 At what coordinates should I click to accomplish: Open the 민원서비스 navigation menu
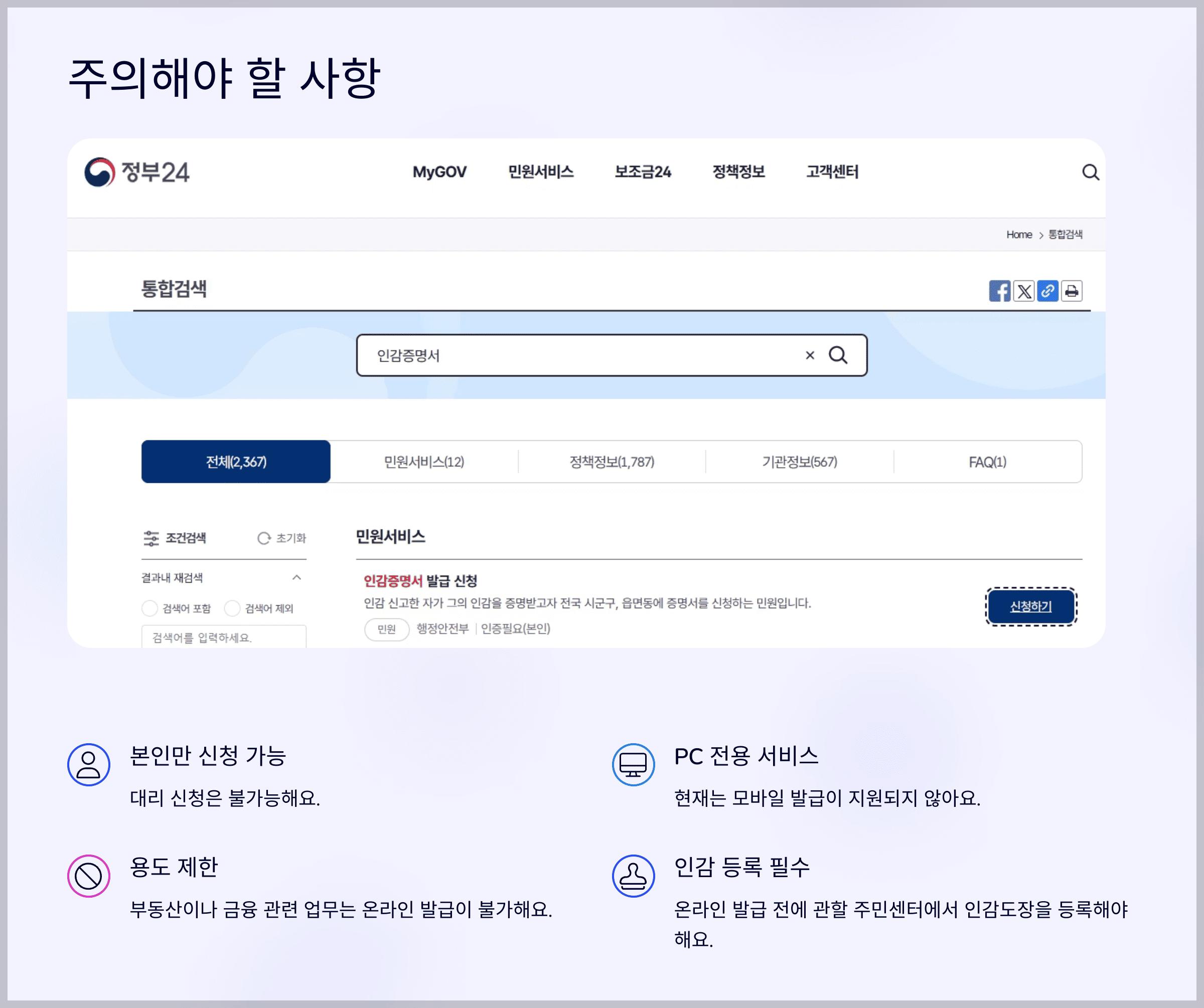click(540, 172)
